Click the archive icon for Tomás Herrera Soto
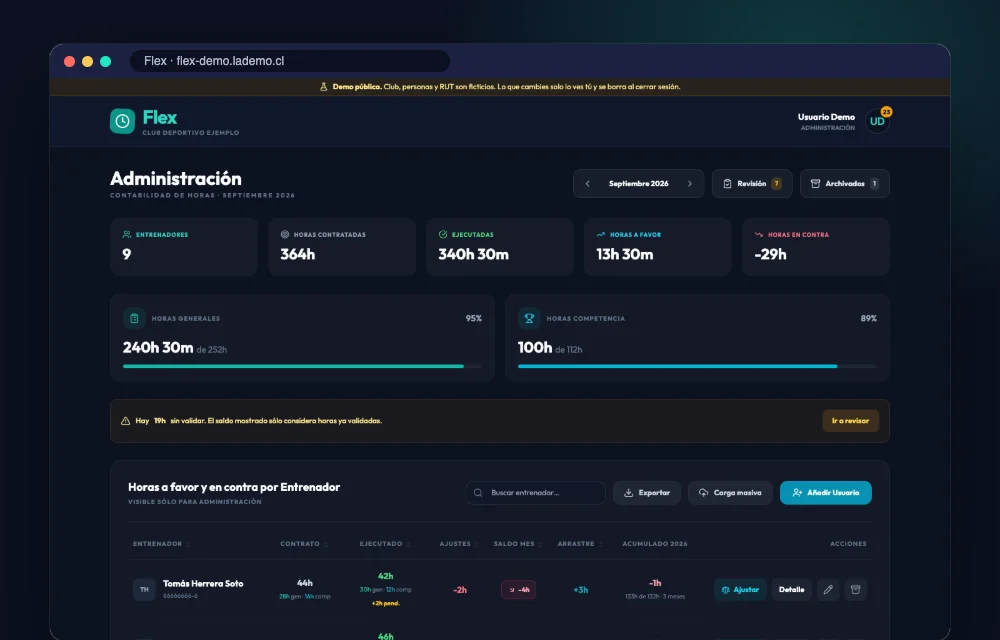1000x640 pixels. pos(856,590)
